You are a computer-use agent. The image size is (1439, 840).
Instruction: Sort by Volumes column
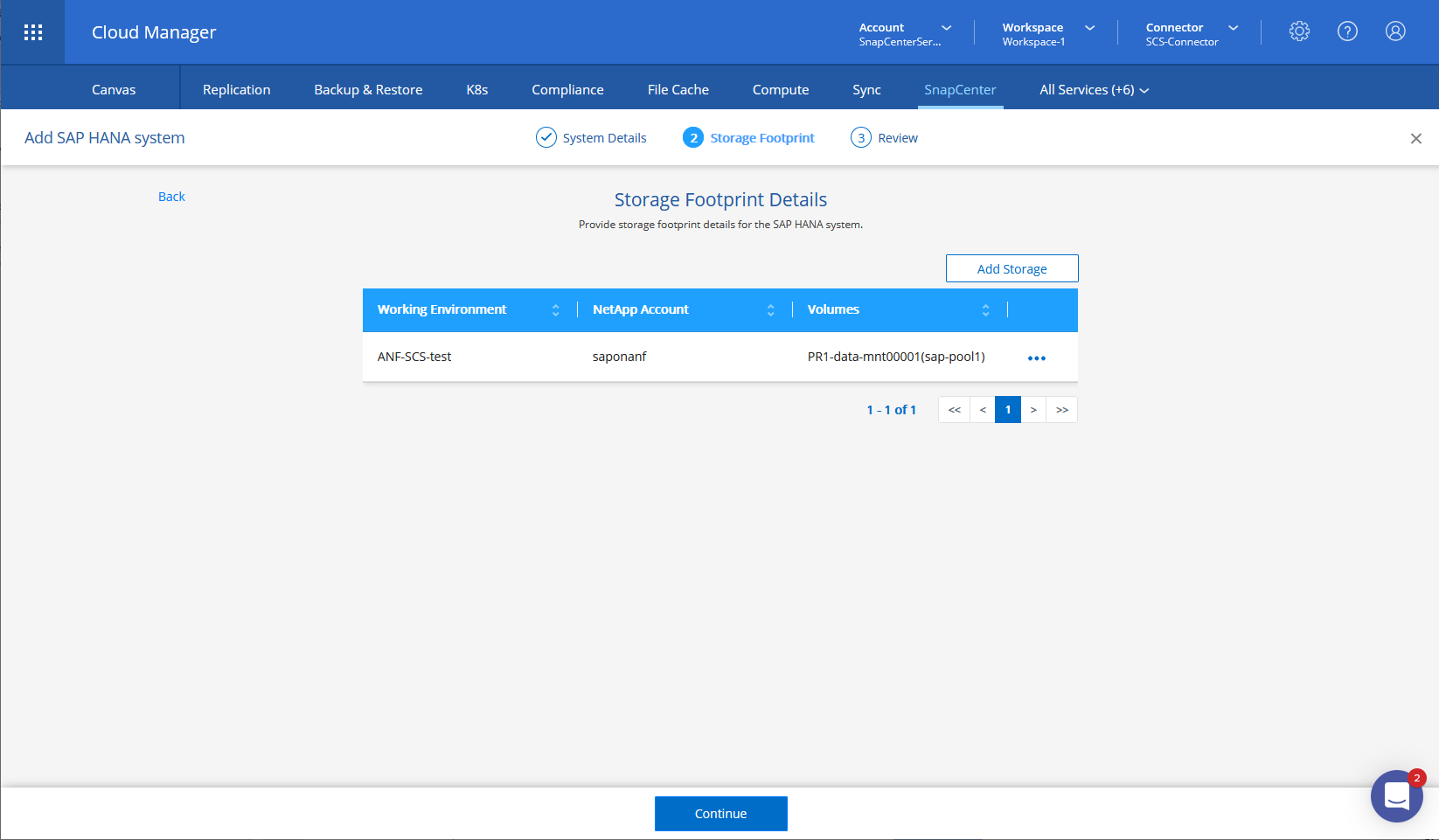(985, 310)
